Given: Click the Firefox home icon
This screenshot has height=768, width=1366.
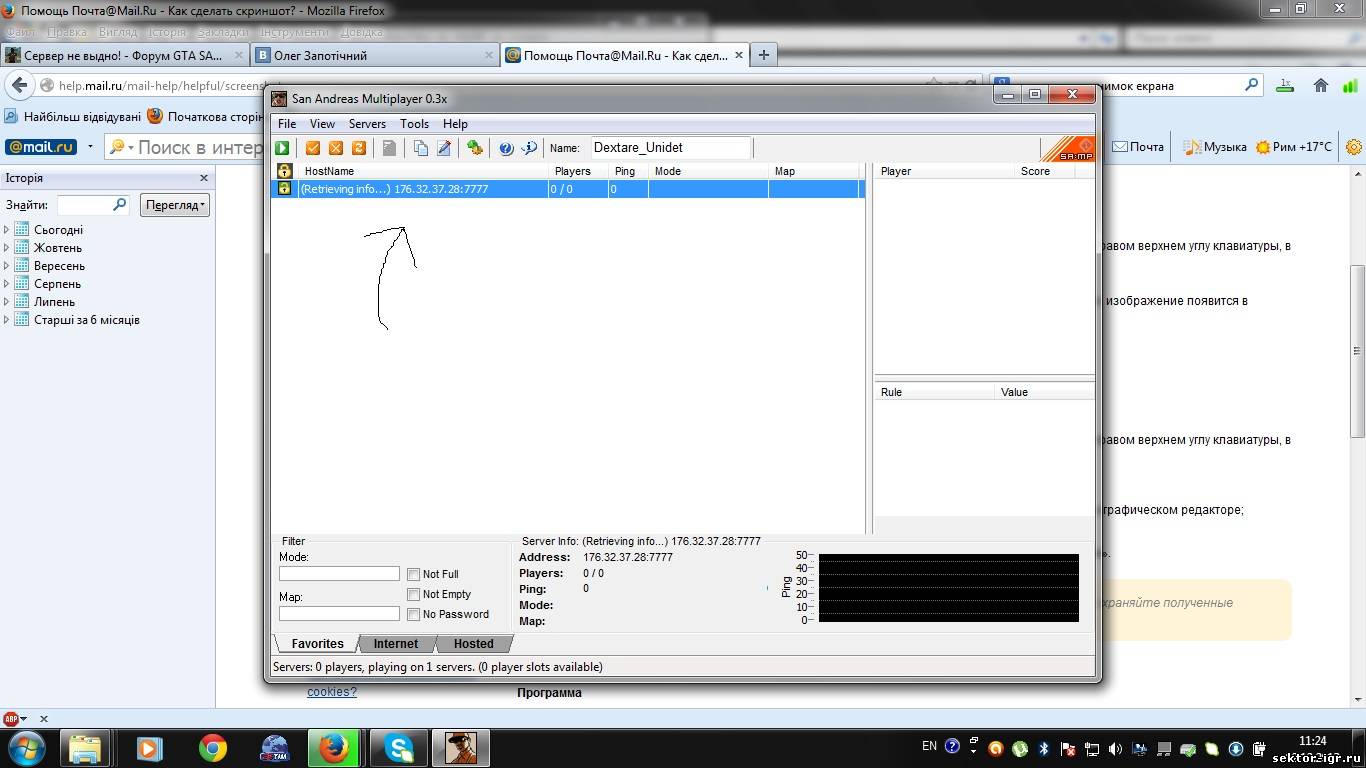Looking at the screenshot, I should click(x=1321, y=86).
